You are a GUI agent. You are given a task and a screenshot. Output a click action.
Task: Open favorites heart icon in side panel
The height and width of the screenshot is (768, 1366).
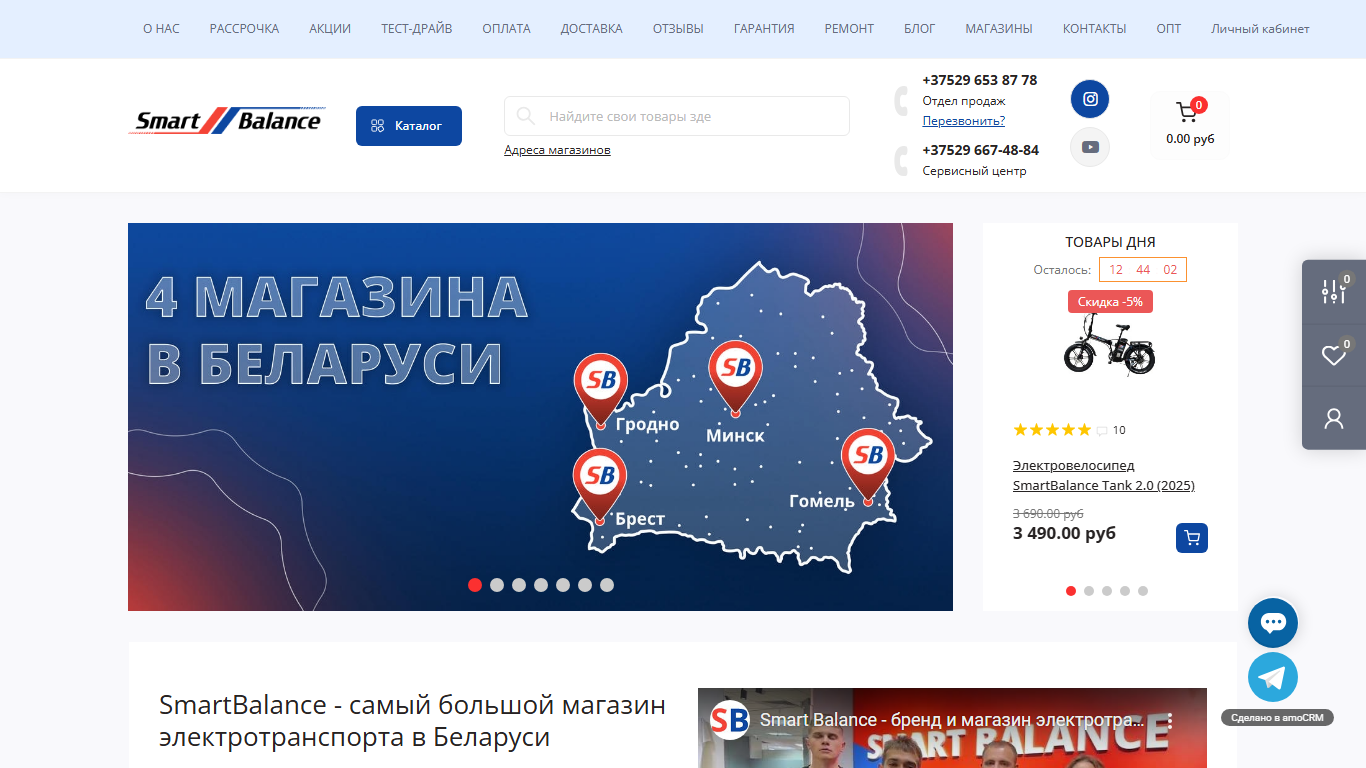coord(1334,355)
